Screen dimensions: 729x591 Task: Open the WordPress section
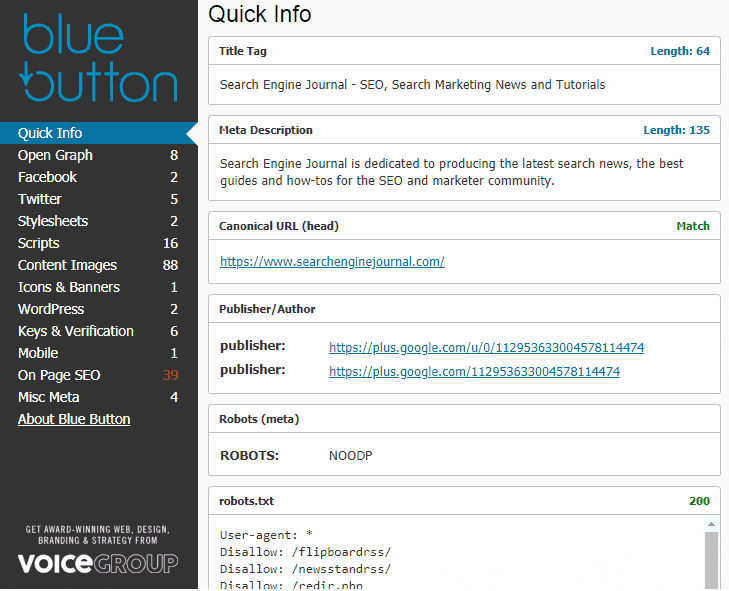(x=51, y=309)
